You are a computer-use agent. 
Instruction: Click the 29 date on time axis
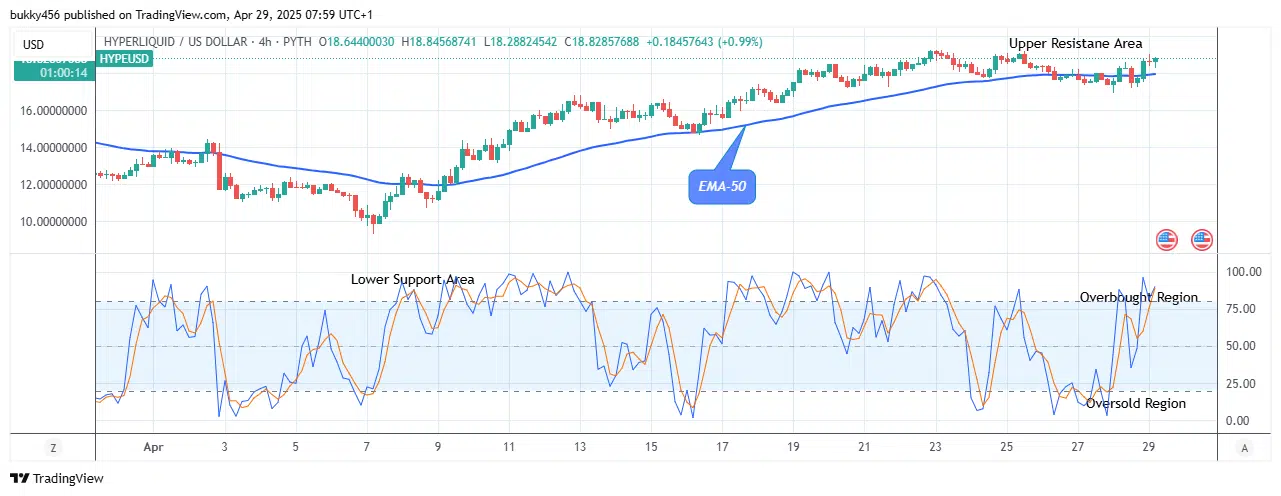(x=1149, y=448)
